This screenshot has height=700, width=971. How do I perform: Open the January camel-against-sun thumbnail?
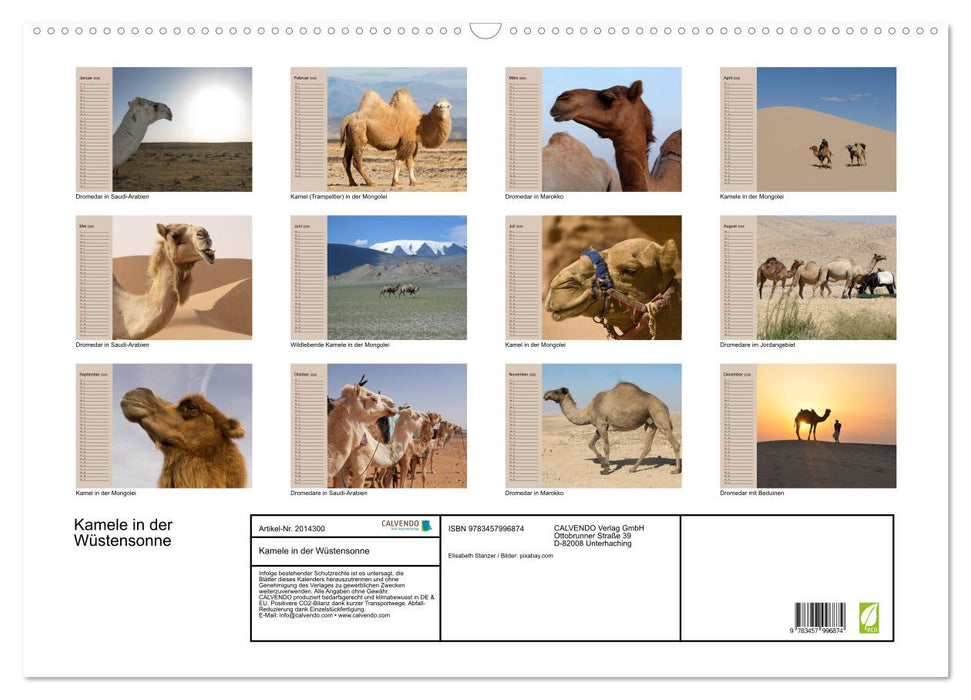[181, 129]
